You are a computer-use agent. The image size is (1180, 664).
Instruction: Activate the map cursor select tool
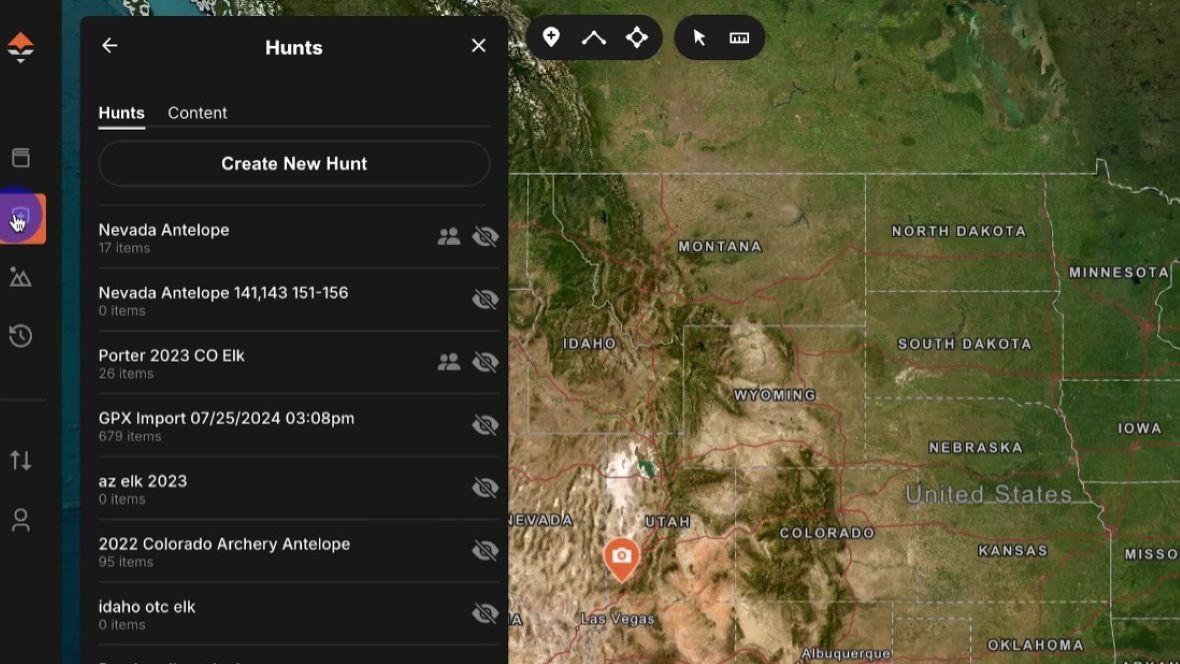pos(701,37)
